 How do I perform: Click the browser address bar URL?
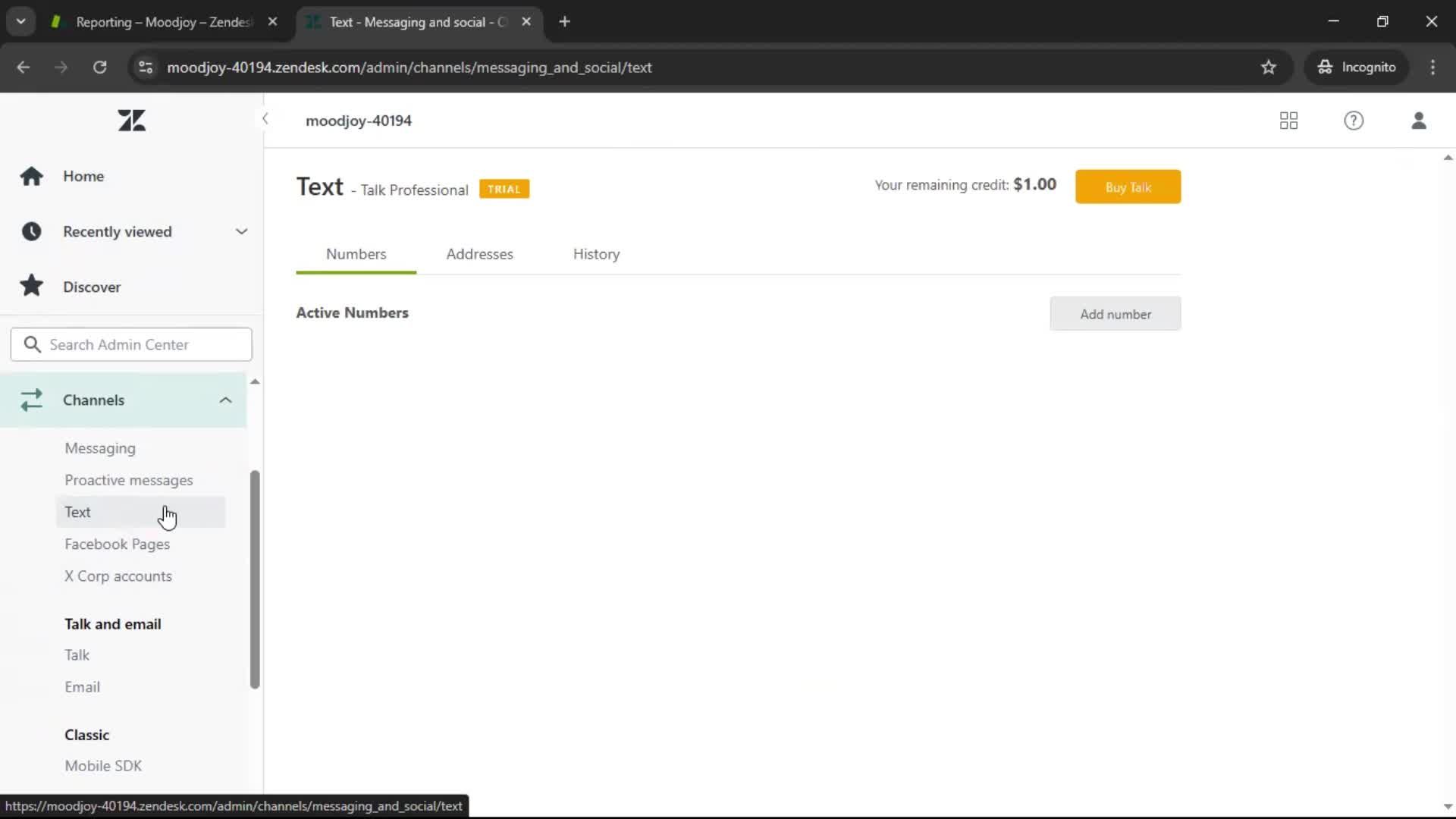(x=409, y=67)
